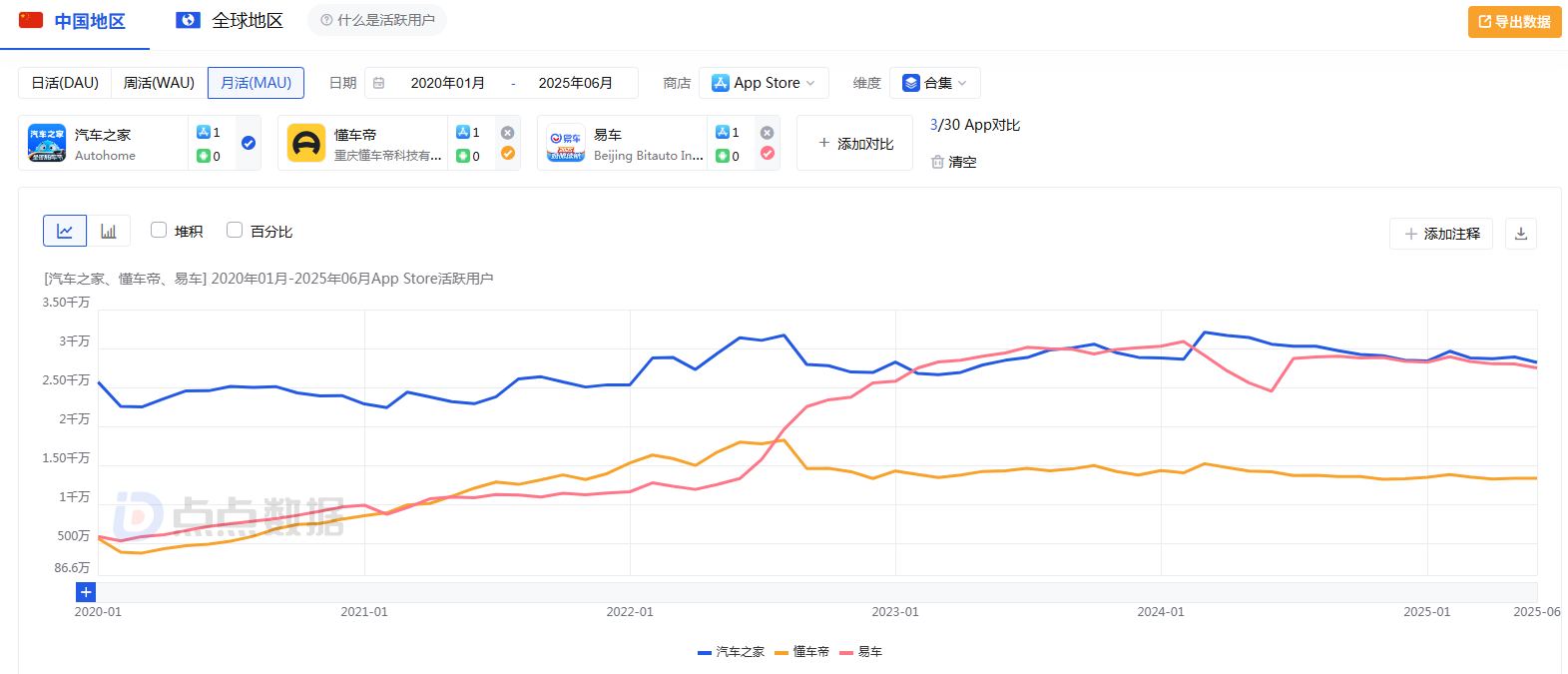Click the 添加注释 button
This screenshot has height=674, width=1568.
tap(1441, 234)
